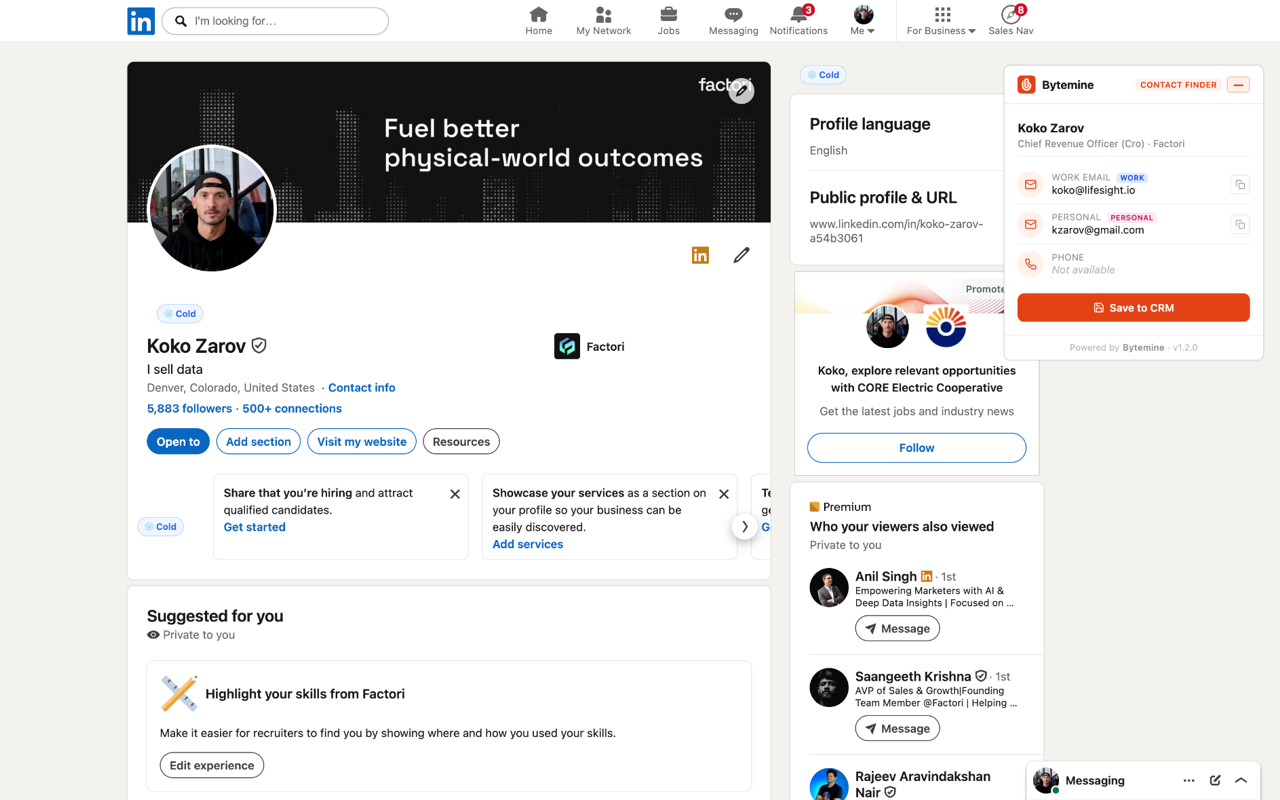1280x800 pixels.
Task: Edit the banner image pencil icon
Action: (741, 91)
